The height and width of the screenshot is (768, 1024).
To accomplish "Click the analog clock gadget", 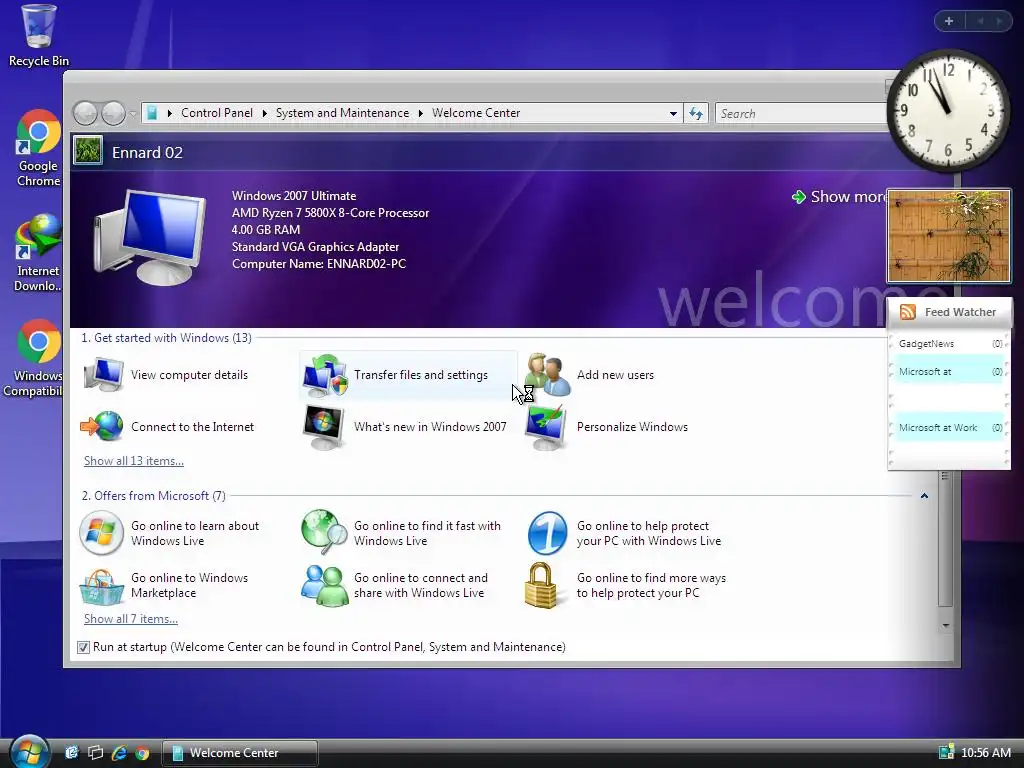I will click(x=948, y=109).
